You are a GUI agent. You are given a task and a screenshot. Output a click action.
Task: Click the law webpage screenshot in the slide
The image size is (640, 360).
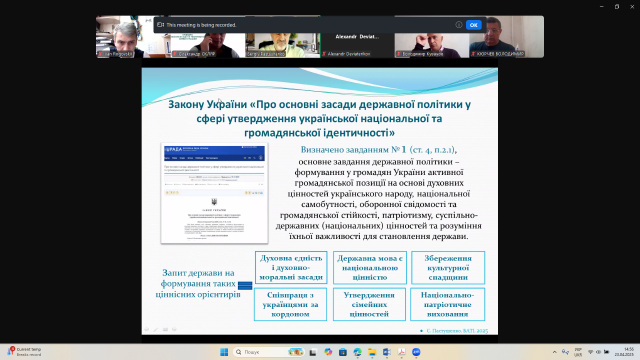(x=214, y=193)
